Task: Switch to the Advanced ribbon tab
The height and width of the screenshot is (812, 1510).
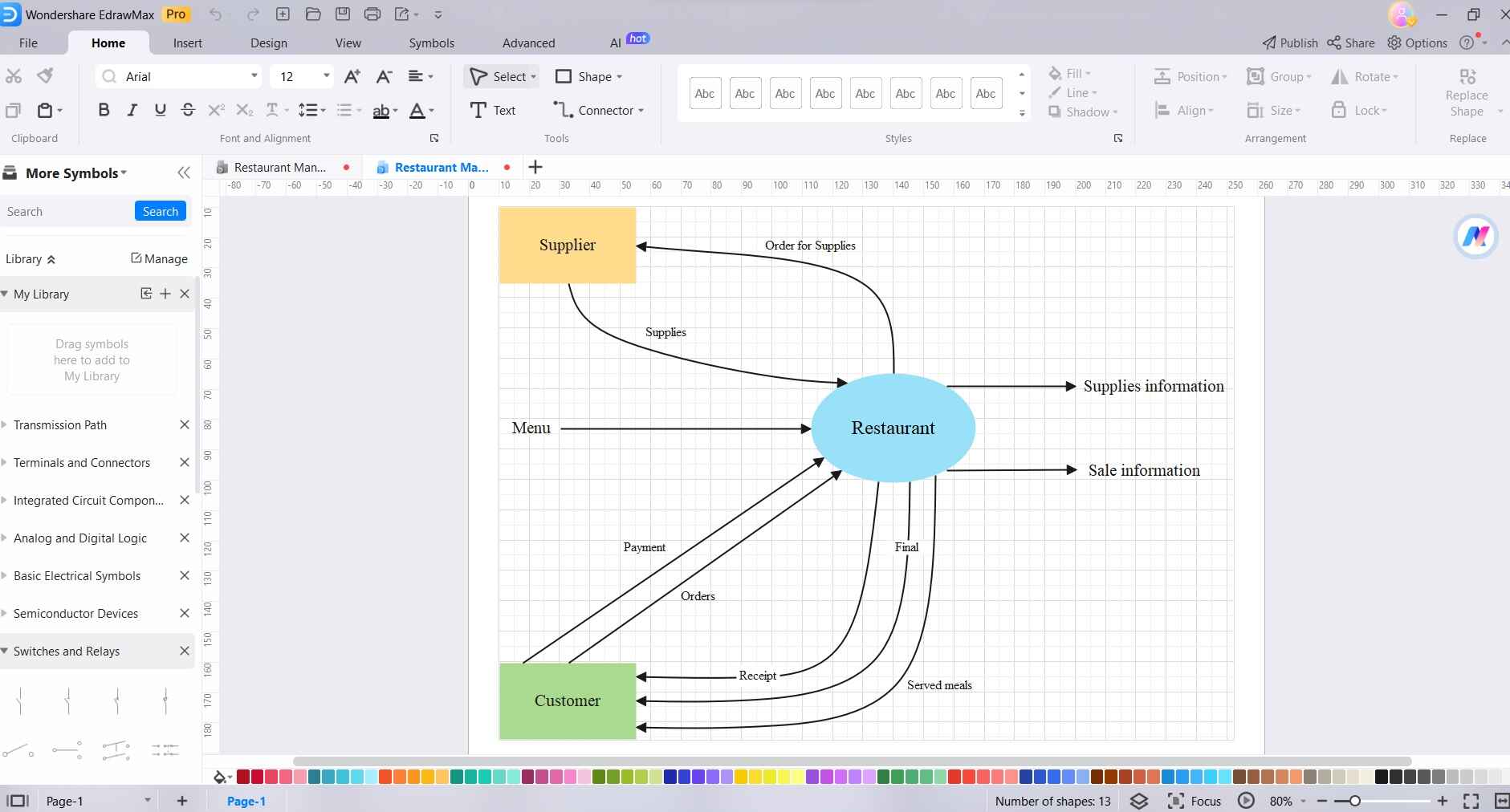Action: coord(528,43)
